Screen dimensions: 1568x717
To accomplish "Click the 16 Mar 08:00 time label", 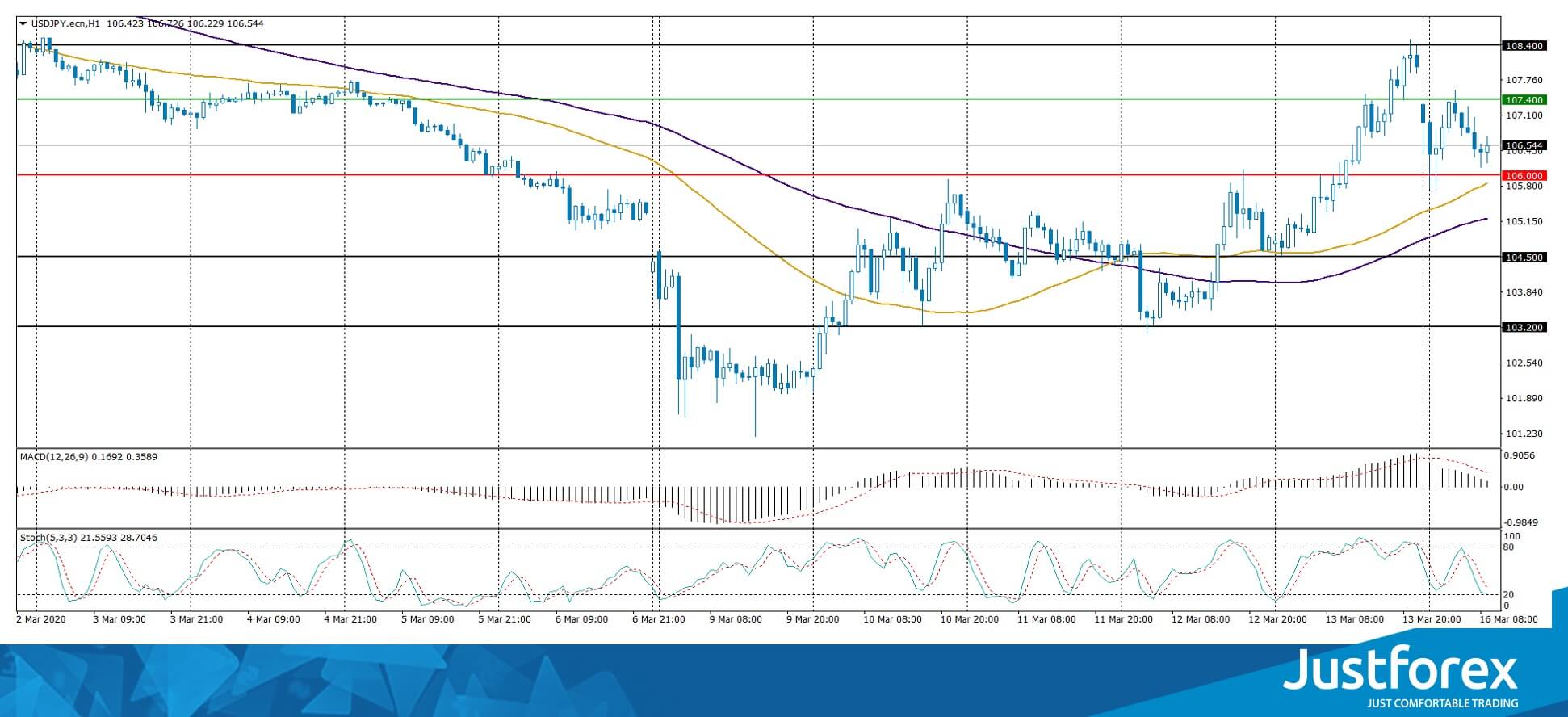I will 1509,619.
